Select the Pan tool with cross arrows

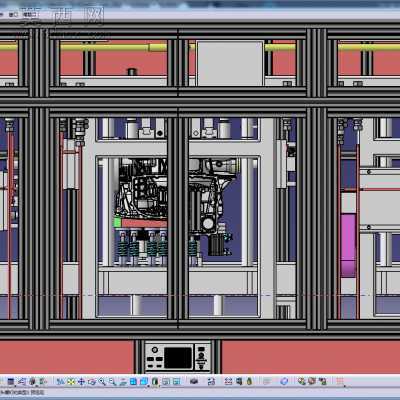click(x=81, y=381)
